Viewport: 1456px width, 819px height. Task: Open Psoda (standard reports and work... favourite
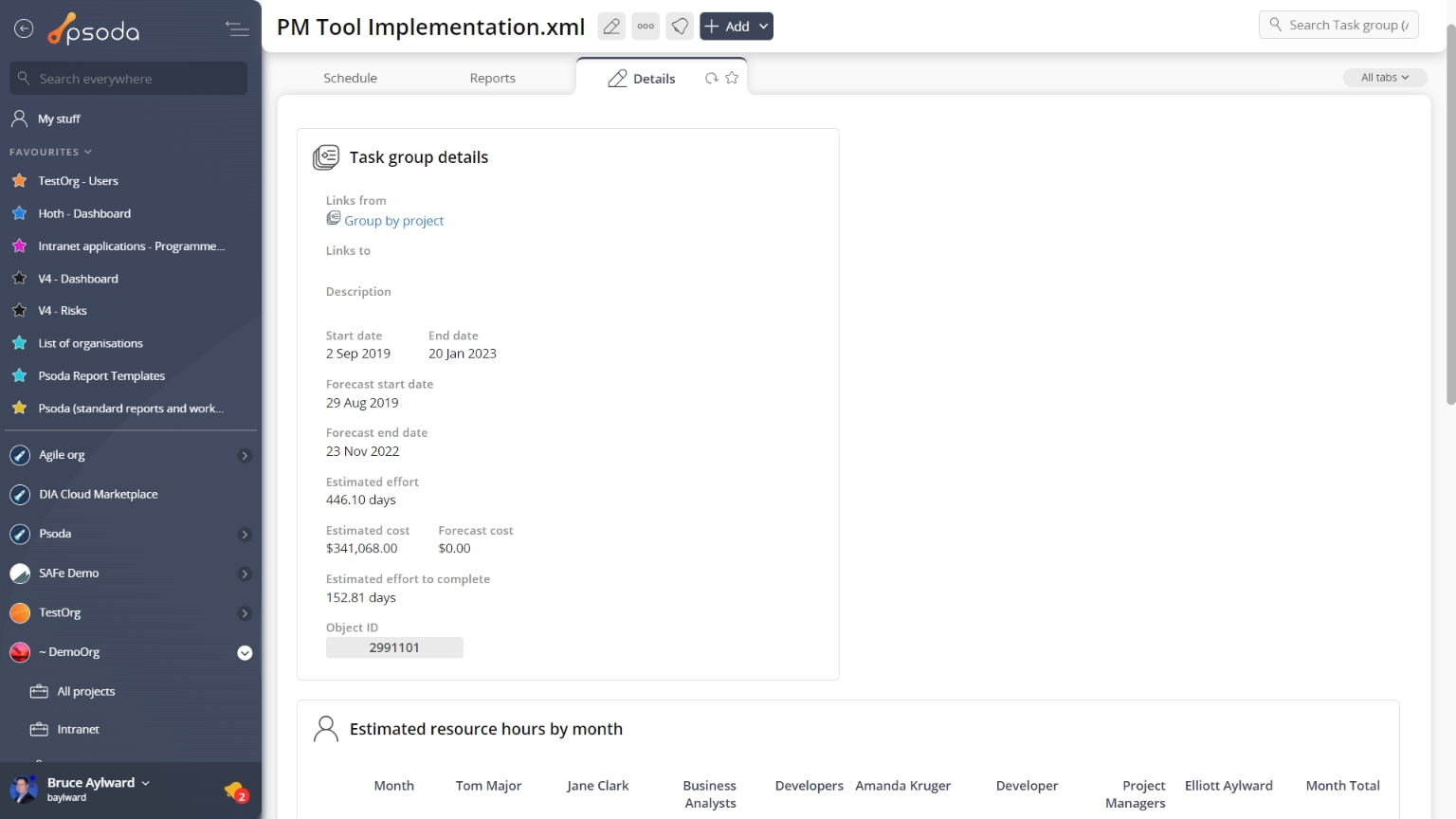[131, 409]
